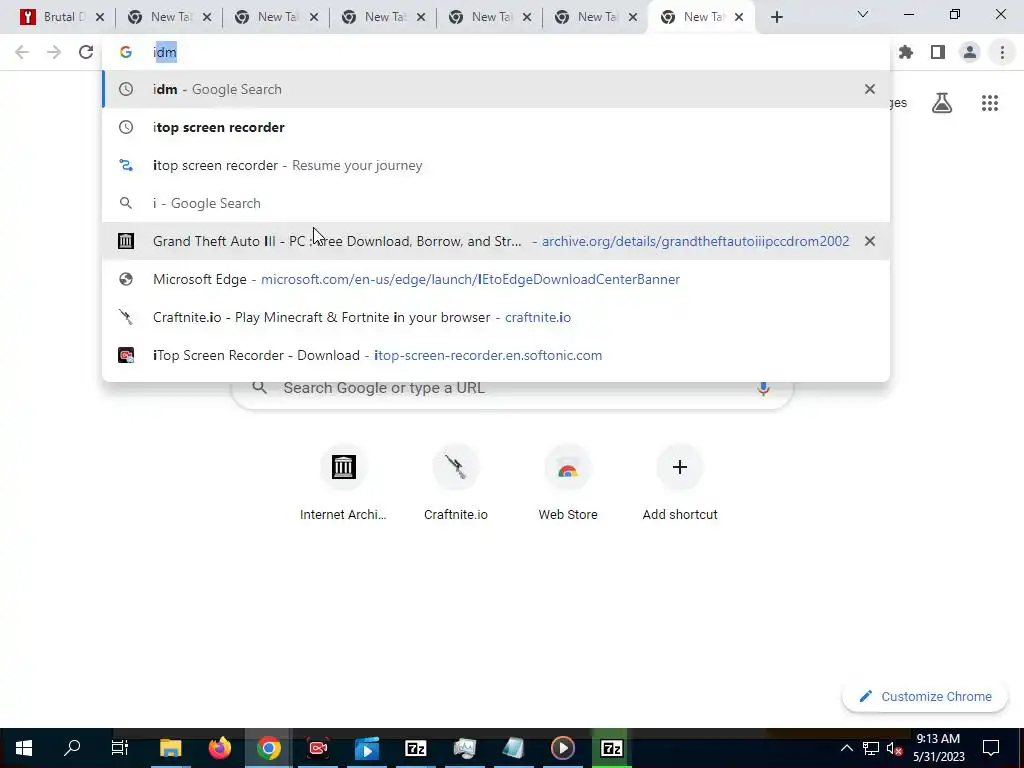Image resolution: width=1024 pixels, height=768 pixels.
Task: Click the taskbar clock 9:13 AM
Action: (x=938, y=748)
